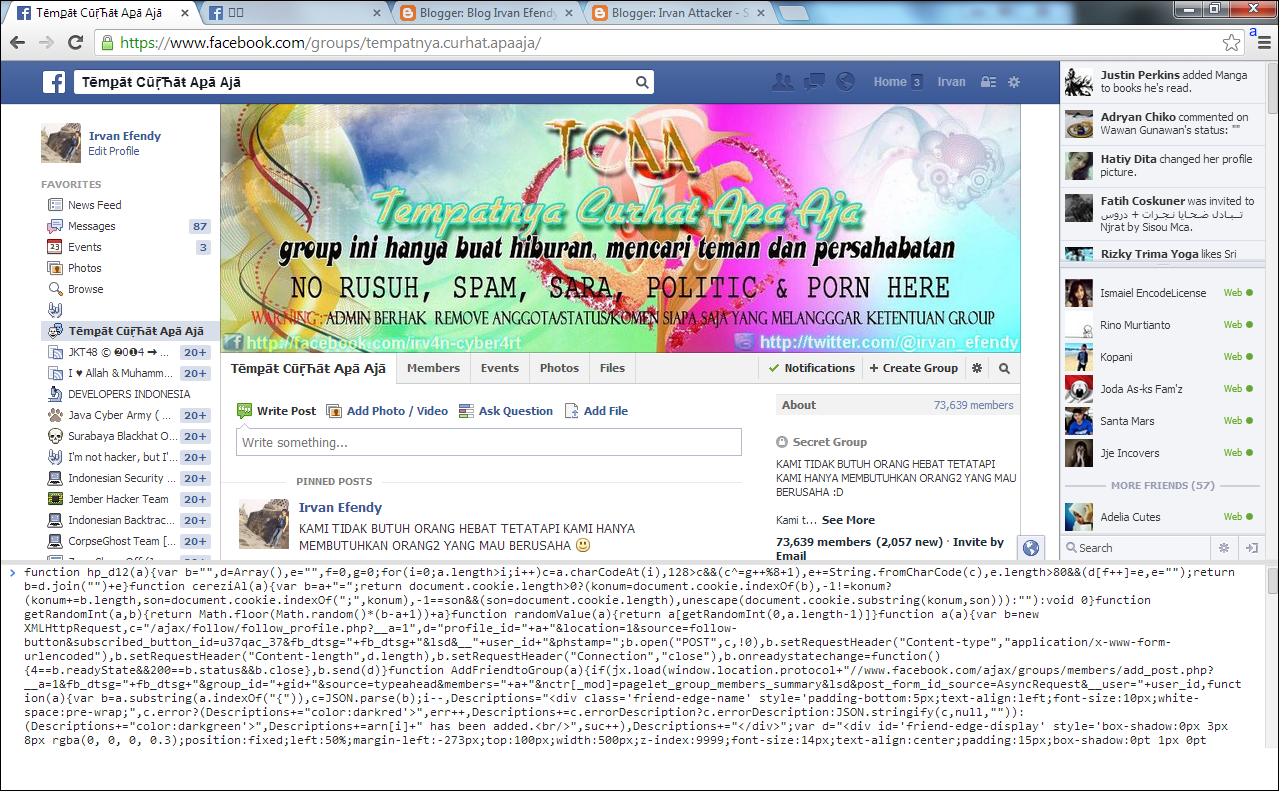Click the Hatiy Dita ticker story
1279x791 pixels.
coord(1160,166)
